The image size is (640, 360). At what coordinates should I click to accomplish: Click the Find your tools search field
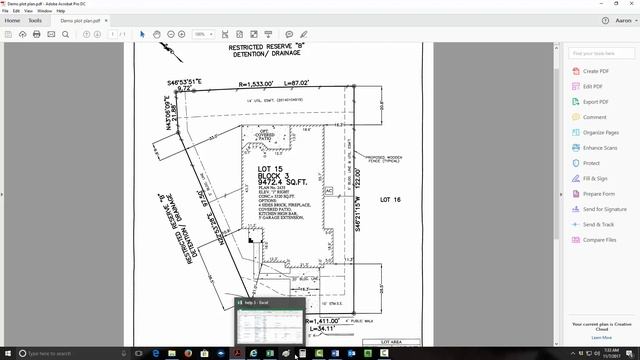(x=602, y=53)
